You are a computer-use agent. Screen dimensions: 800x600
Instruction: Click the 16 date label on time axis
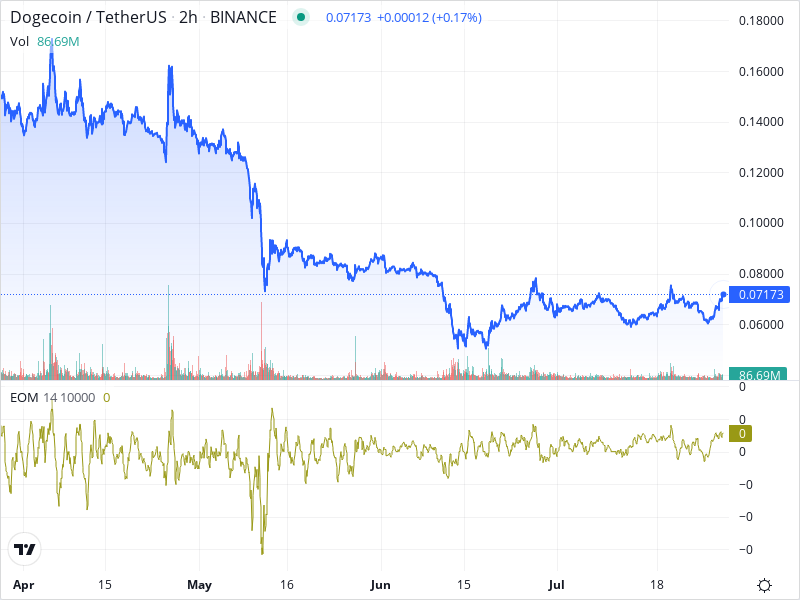(287, 585)
